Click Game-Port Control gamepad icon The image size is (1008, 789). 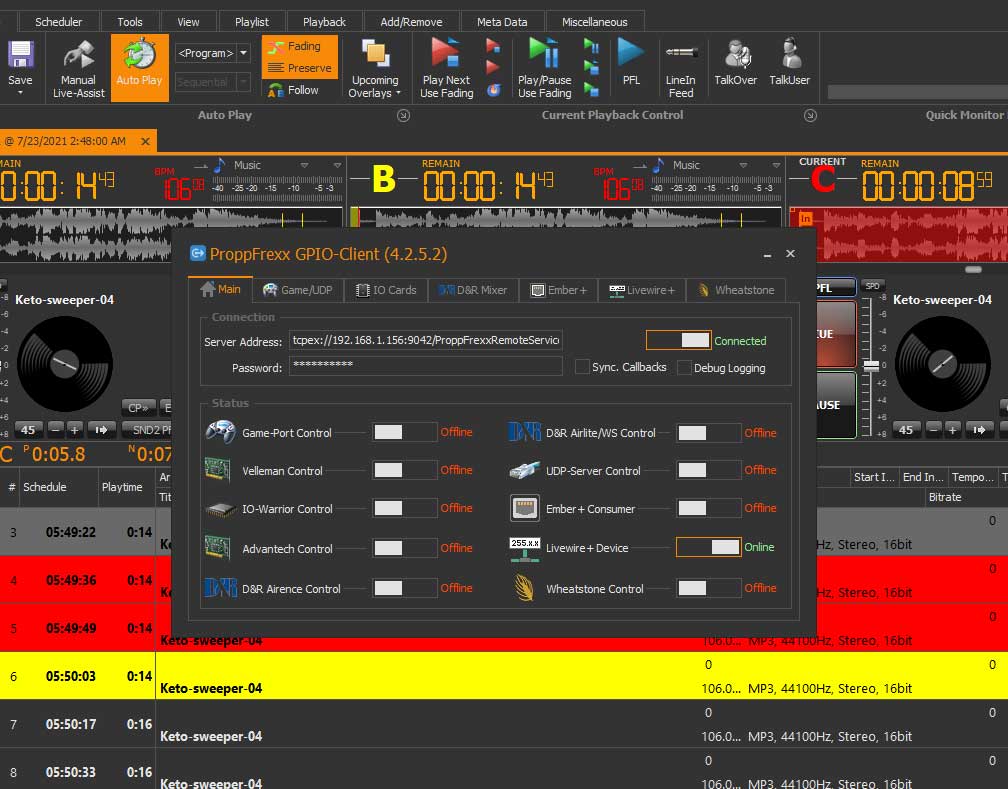220,432
